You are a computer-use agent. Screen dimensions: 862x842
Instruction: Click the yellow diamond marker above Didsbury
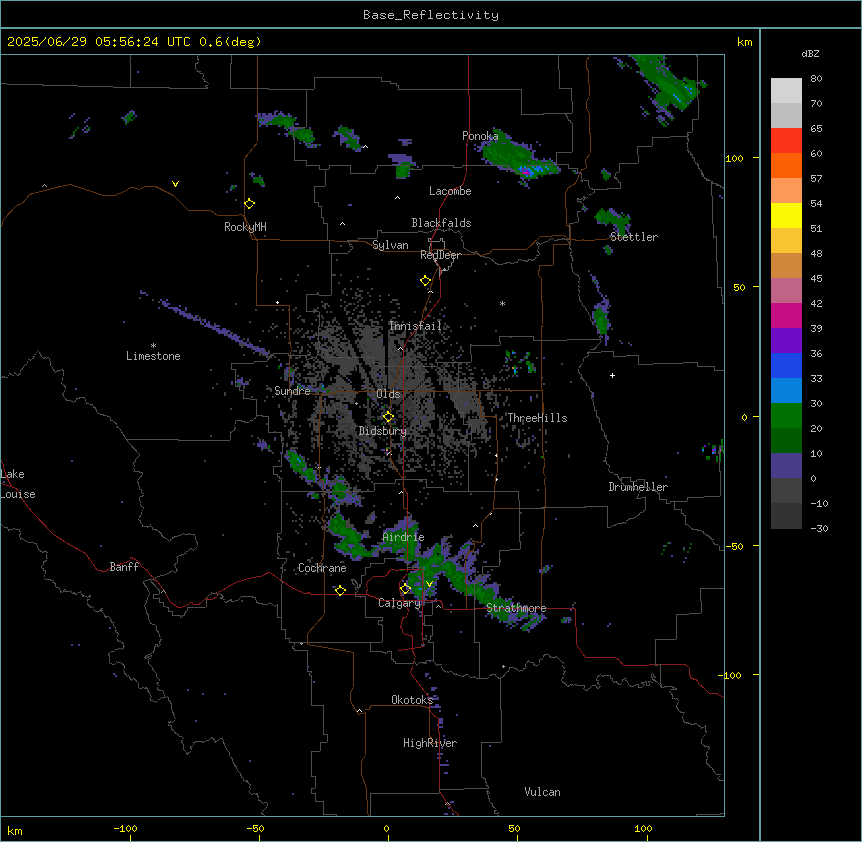pos(388,417)
